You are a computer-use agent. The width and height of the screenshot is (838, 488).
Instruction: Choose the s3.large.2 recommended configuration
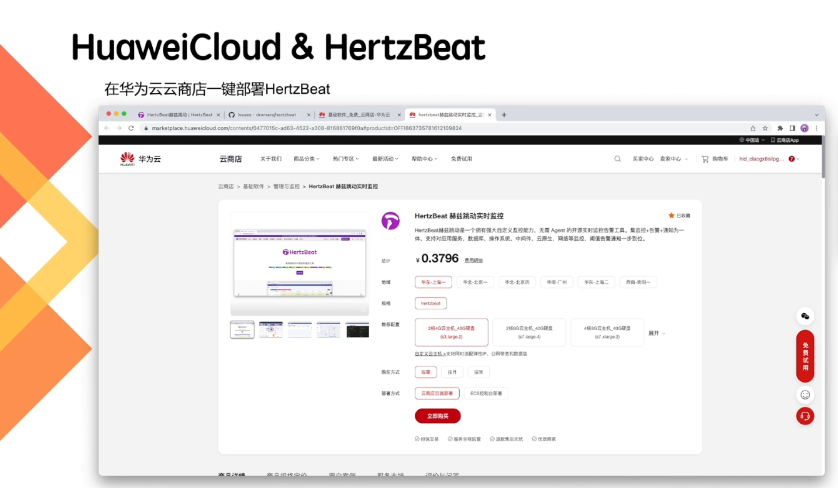(x=452, y=332)
